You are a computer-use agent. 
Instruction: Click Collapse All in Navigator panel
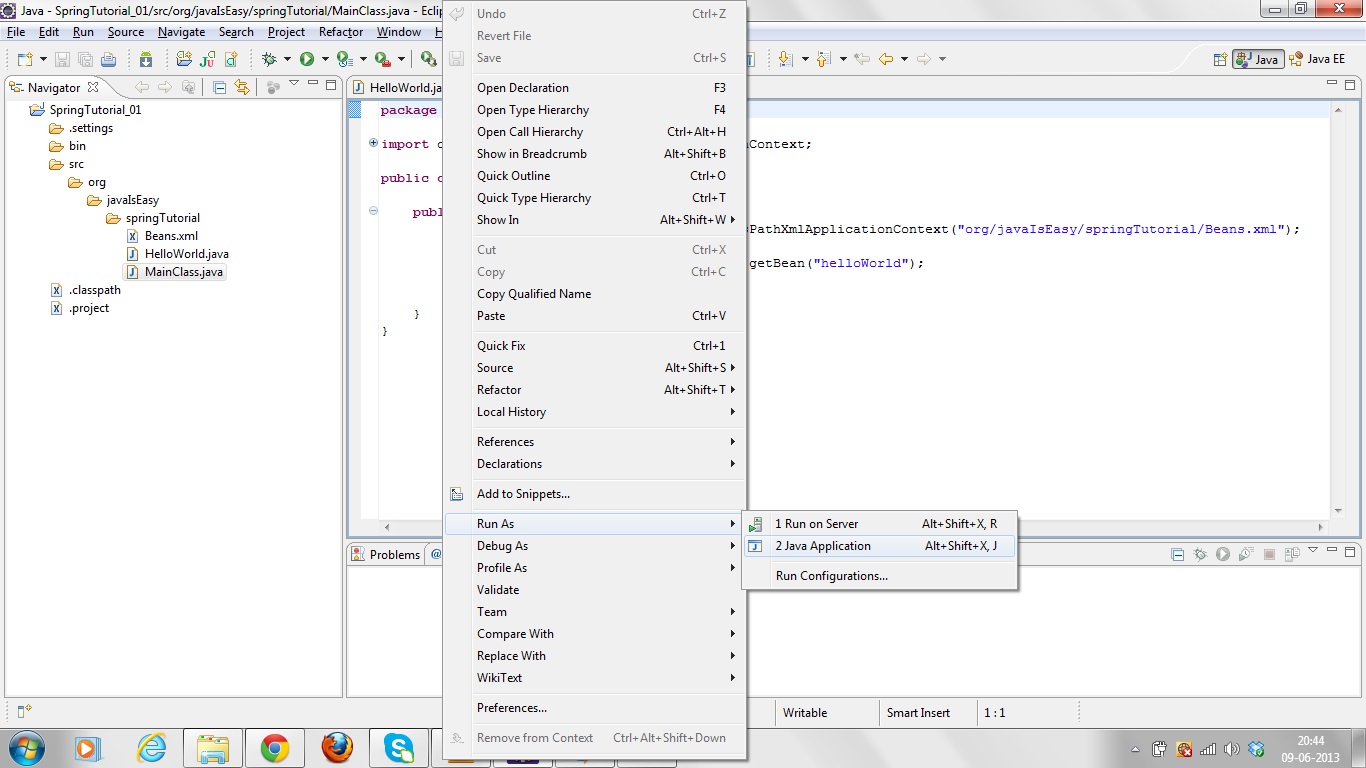(x=219, y=87)
